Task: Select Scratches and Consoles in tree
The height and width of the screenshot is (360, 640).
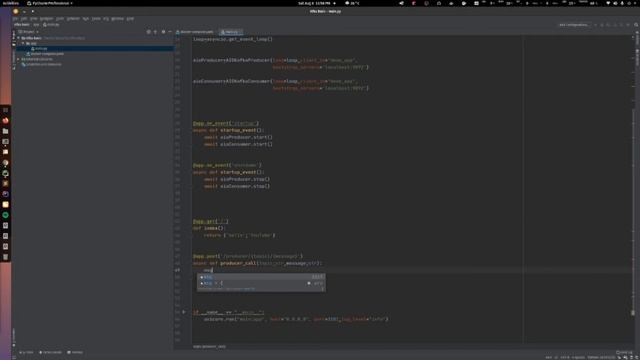Action: click(x=41, y=64)
